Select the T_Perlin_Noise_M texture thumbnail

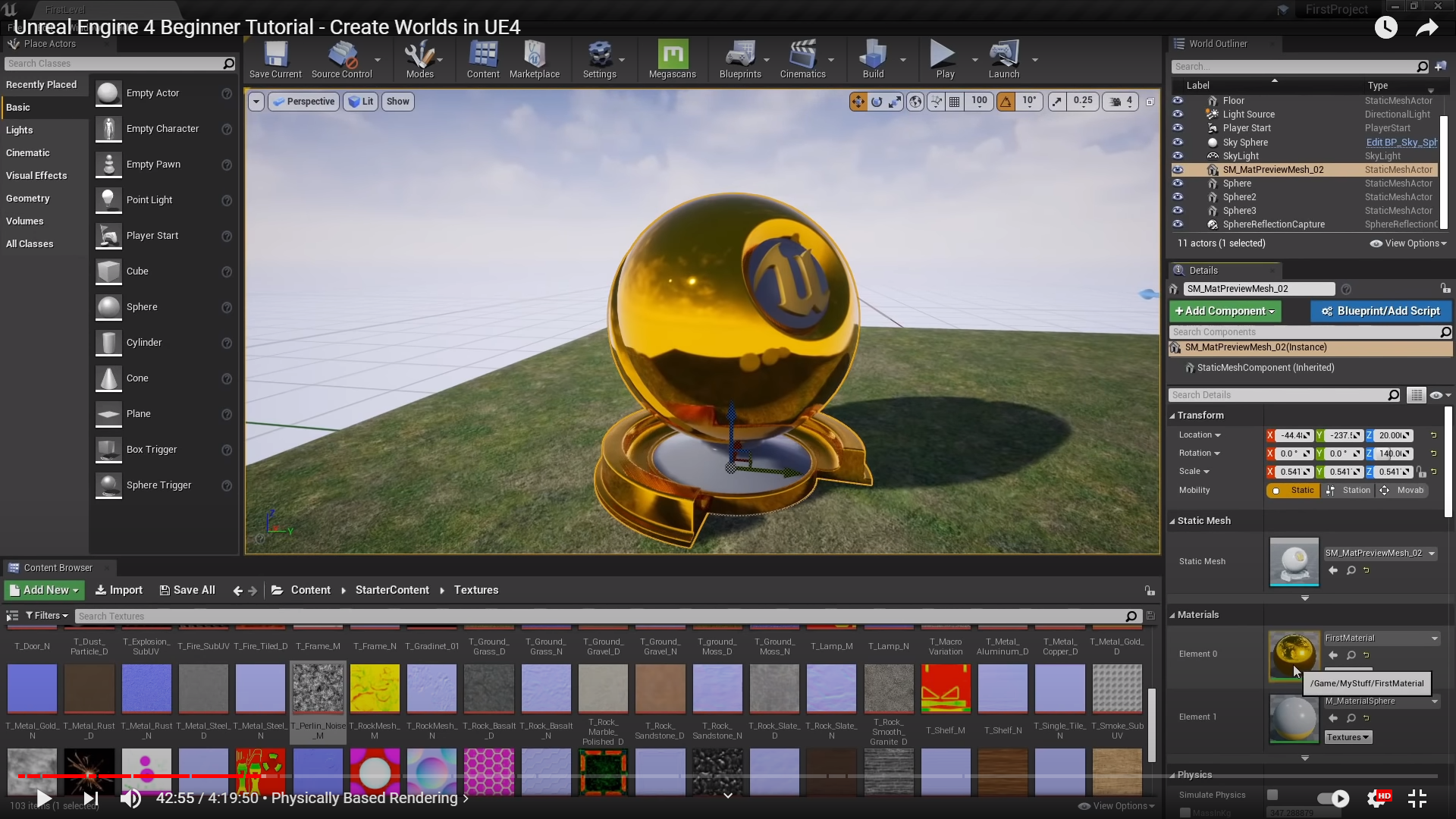pyautogui.click(x=318, y=689)
